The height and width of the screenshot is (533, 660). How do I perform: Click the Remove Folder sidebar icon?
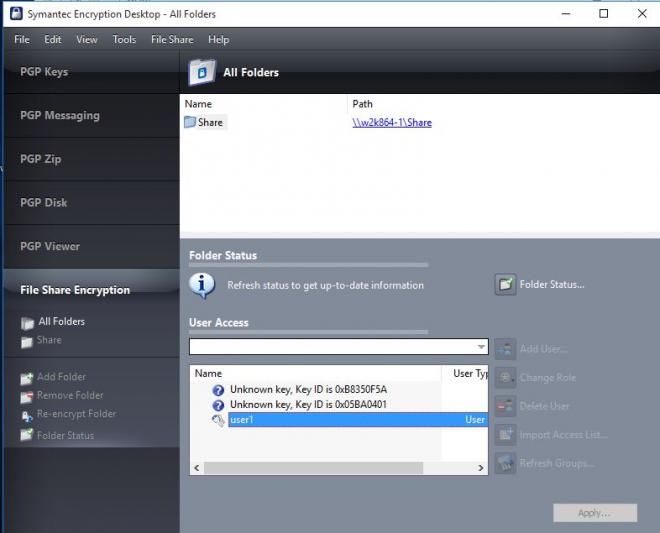pyautogui.click(x=27, y=397)
